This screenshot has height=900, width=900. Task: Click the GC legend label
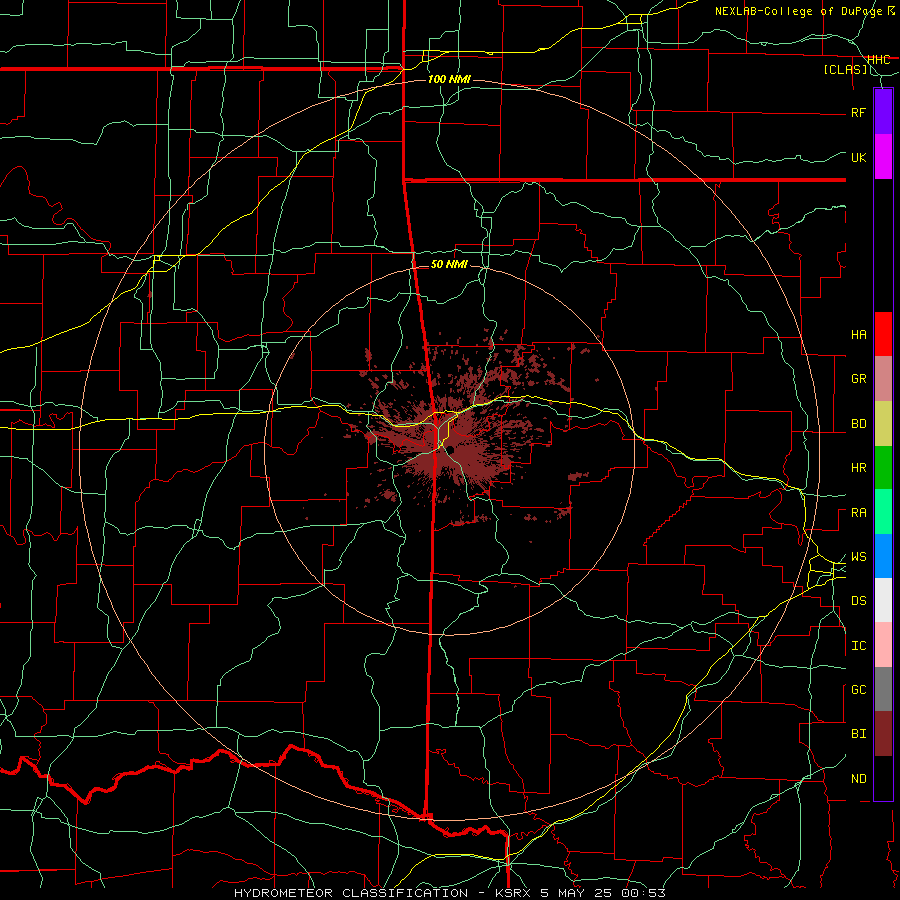859,690
